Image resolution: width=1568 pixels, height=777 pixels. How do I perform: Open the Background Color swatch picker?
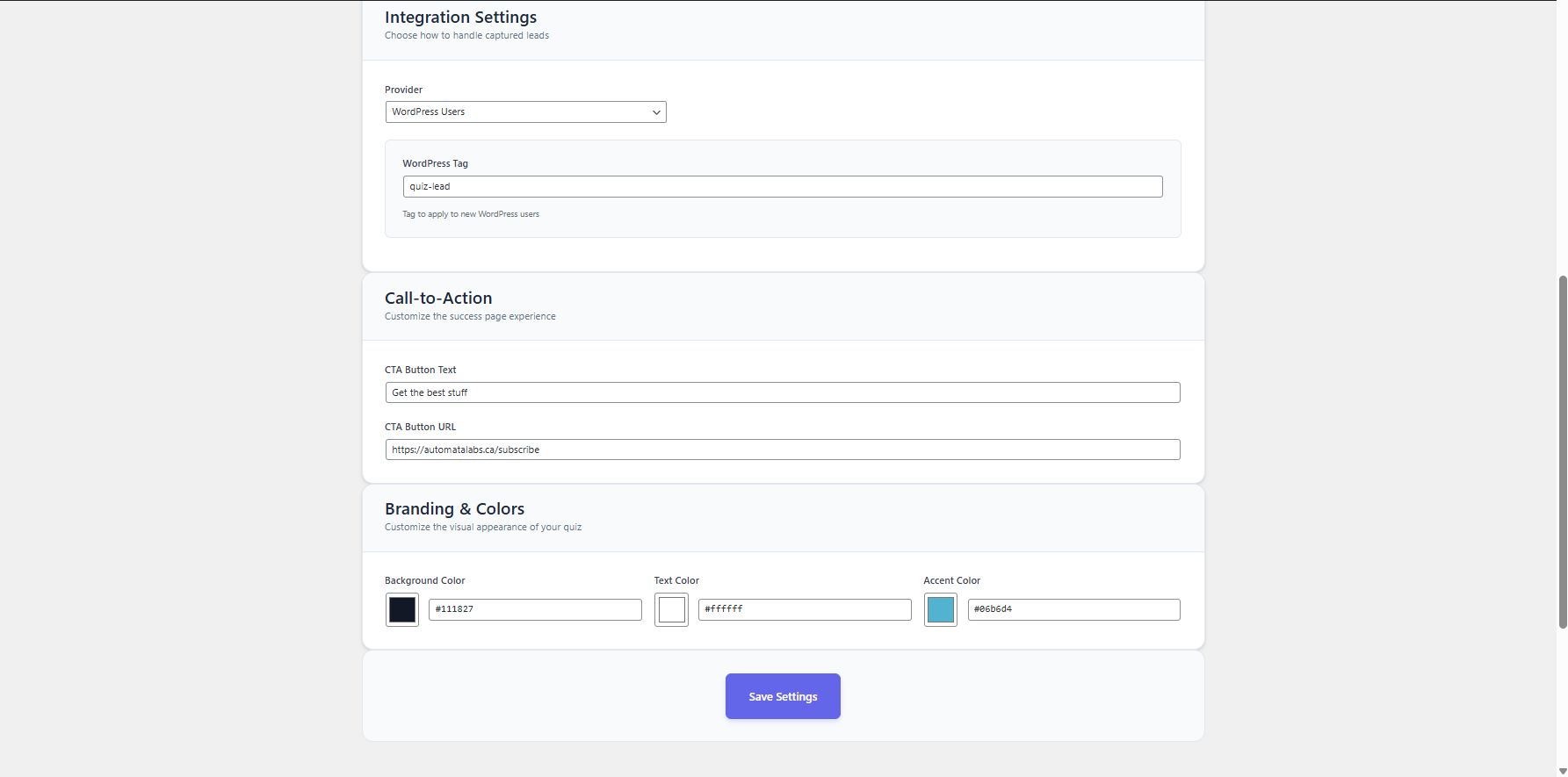point(402,610)
